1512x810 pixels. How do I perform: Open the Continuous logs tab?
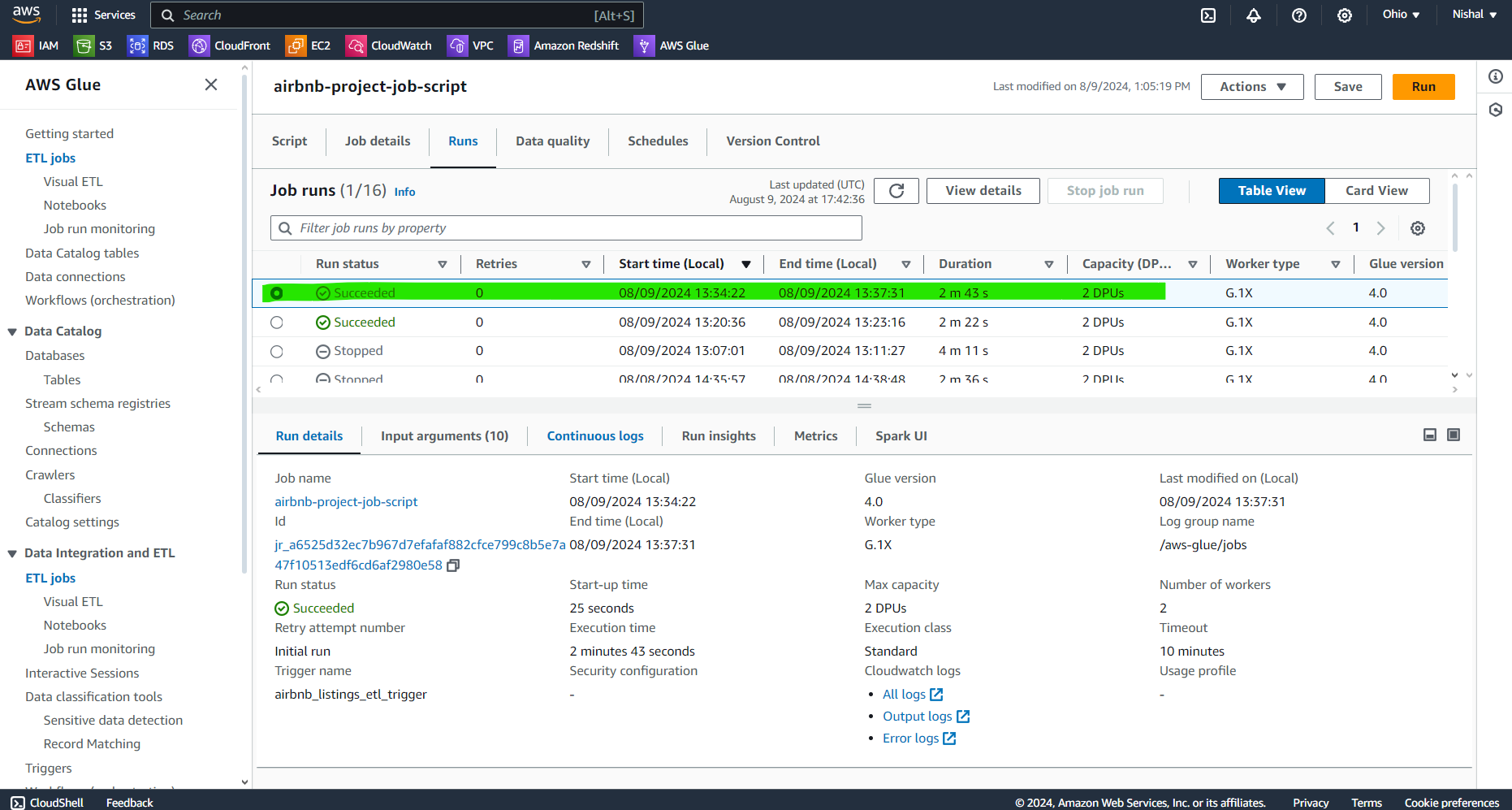tap(595, 436)
